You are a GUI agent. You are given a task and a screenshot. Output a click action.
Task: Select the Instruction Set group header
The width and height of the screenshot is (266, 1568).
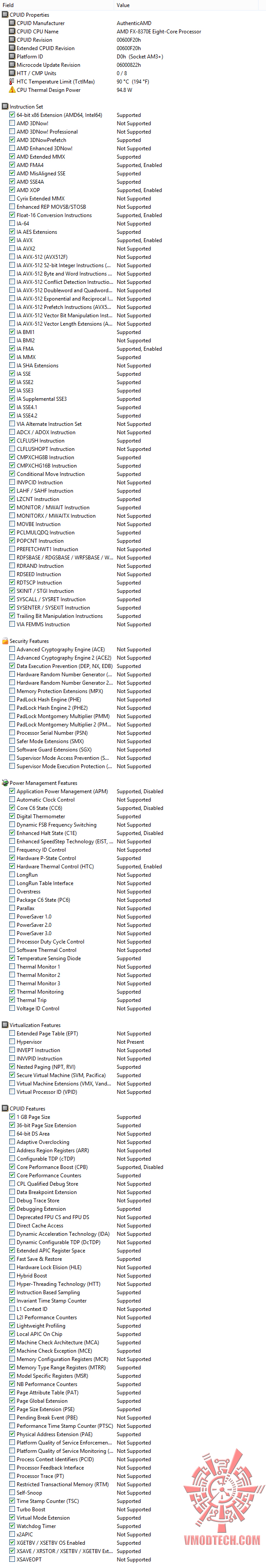tap(26, 106)
